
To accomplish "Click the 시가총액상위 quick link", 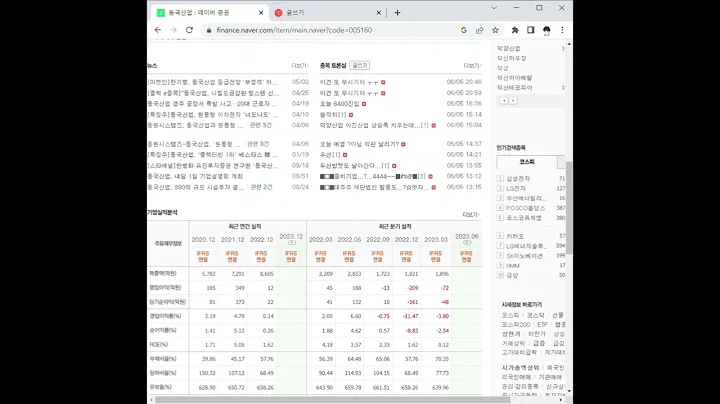I will [x=520, y=368].
